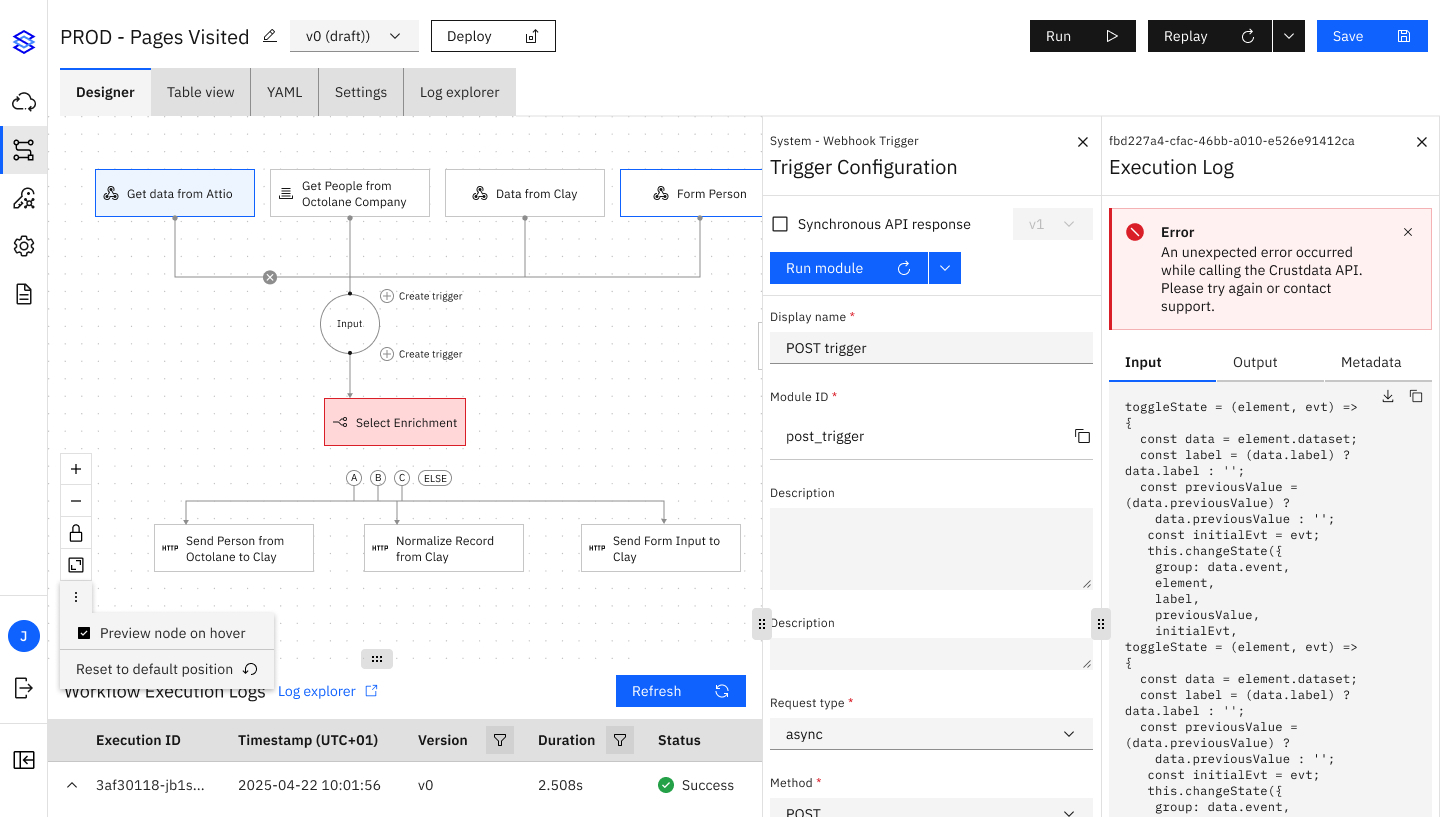
Task: Zoom in on the workflow canvas
Action: 75,468
